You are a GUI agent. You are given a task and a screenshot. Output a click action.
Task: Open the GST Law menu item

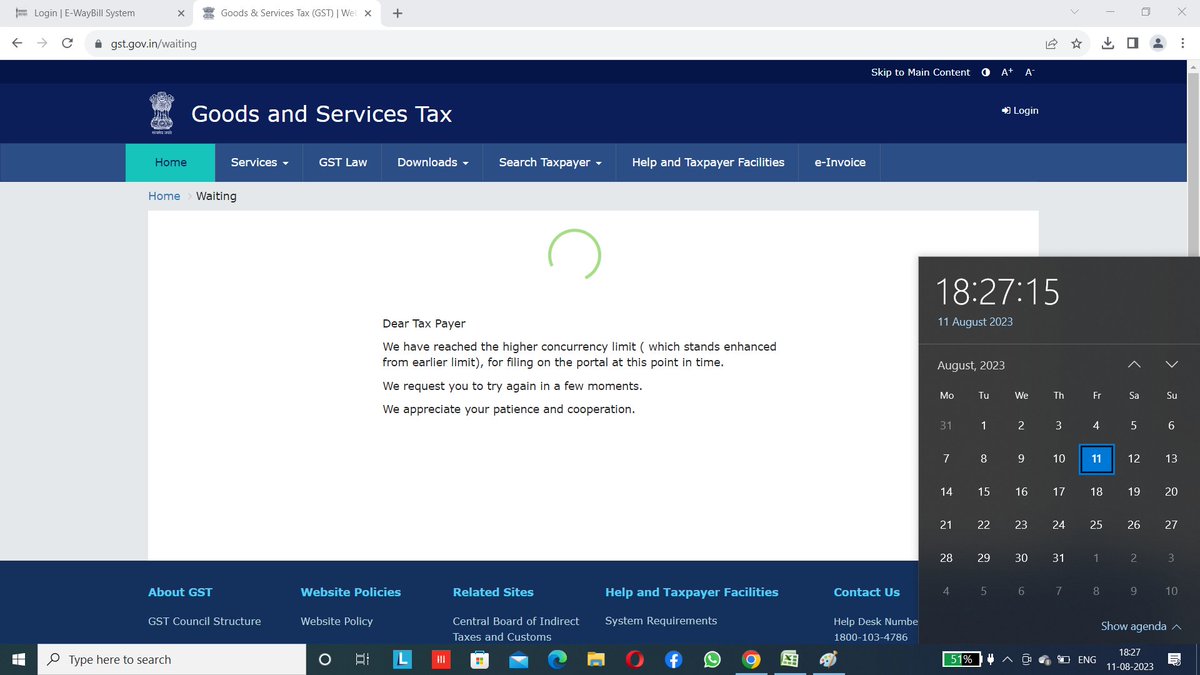click(343, 162)
